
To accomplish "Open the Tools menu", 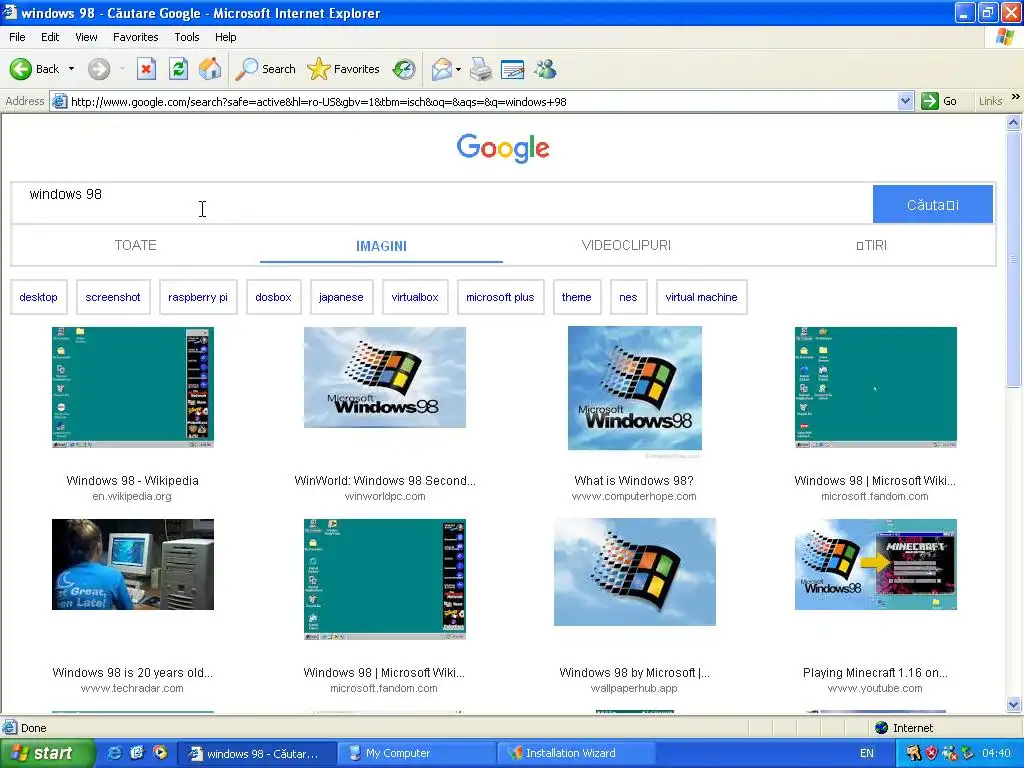I will tap(187, 37).
